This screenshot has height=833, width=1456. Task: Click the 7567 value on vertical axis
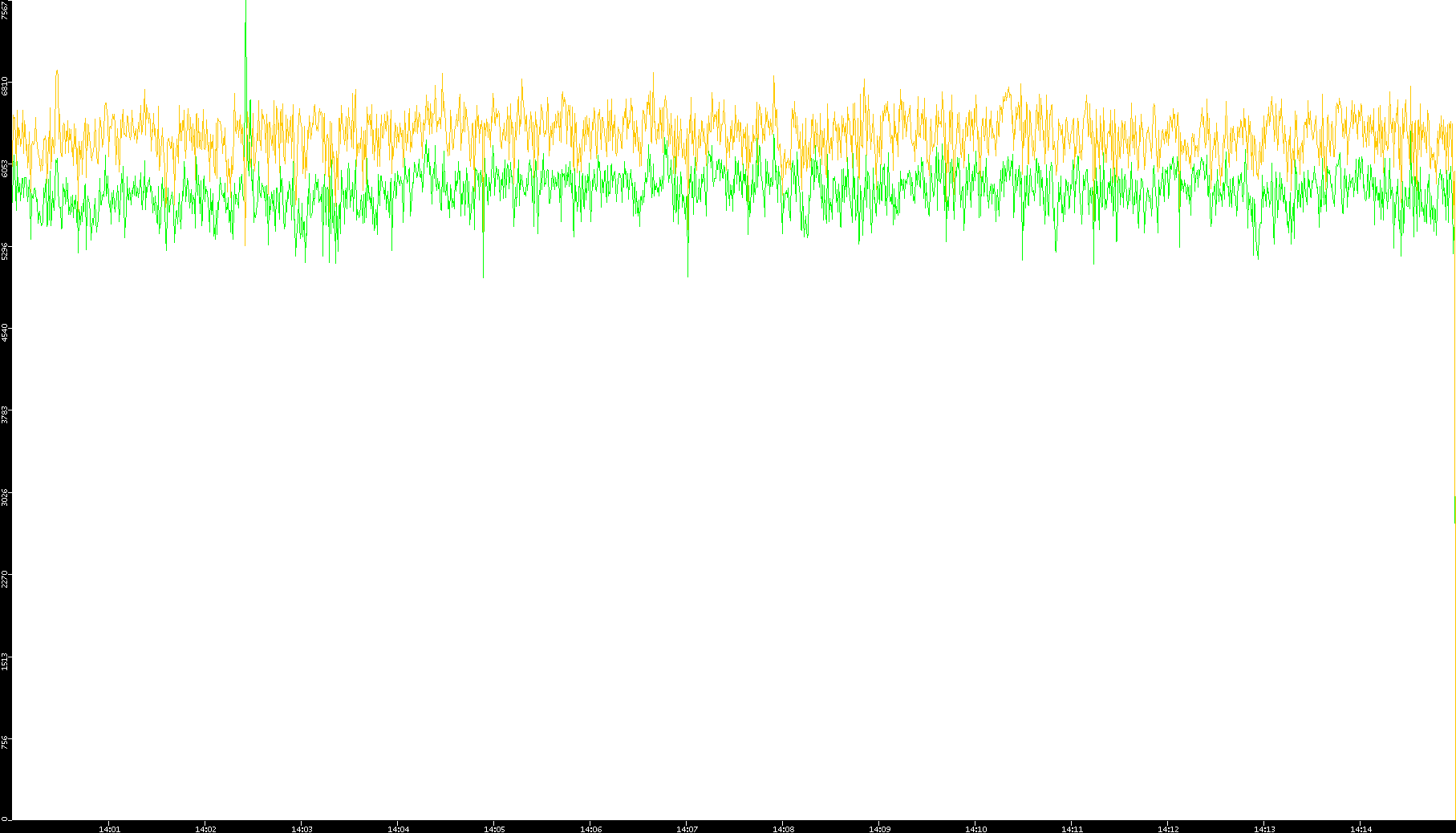pos(6,10)
